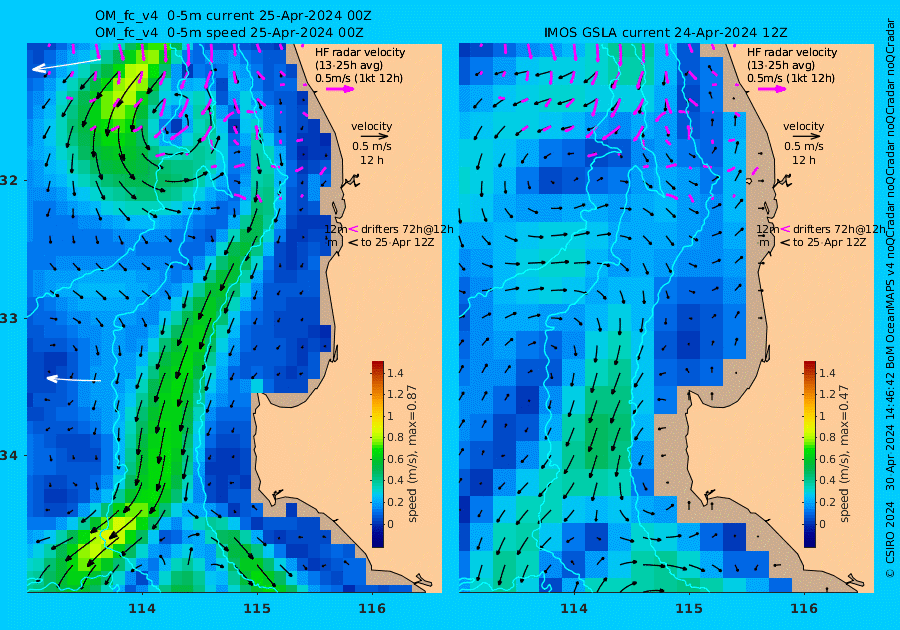
Task: Click 'to 25 Apr 12Z' in the IMOS GSLA map
Action: 829,242
